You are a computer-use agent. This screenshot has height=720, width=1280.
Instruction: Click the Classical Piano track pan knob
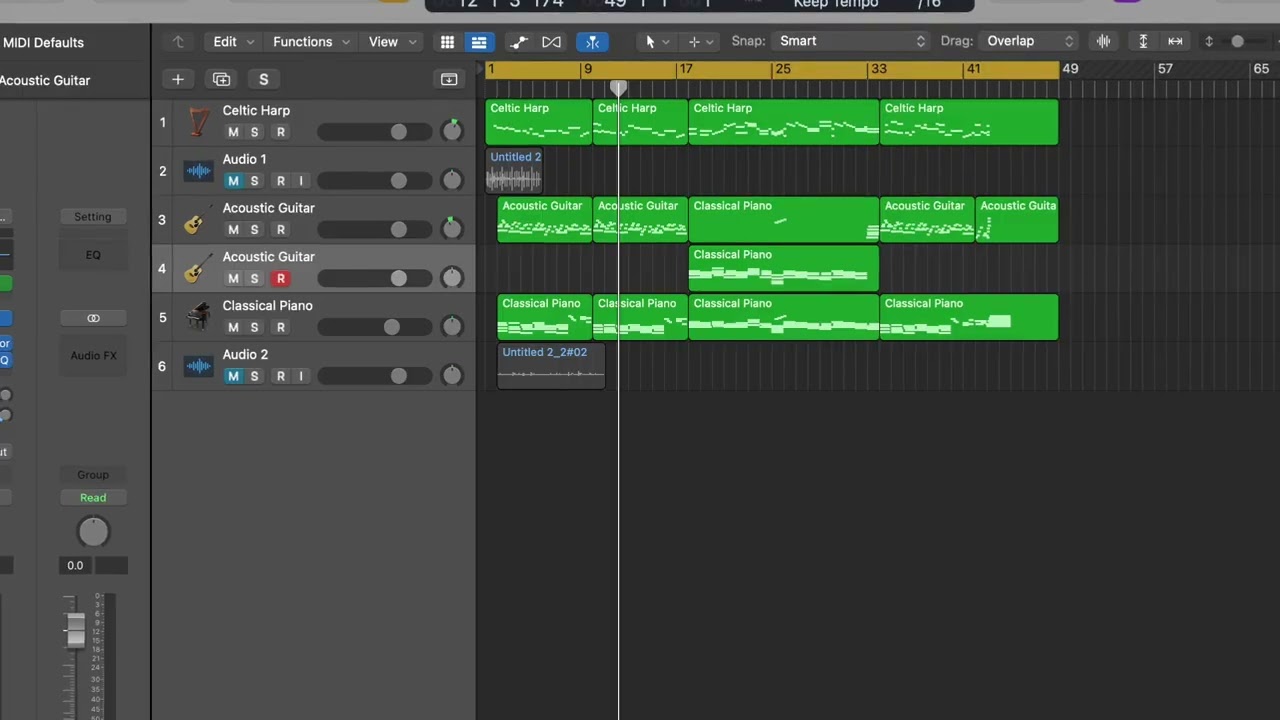click(452, 326)
